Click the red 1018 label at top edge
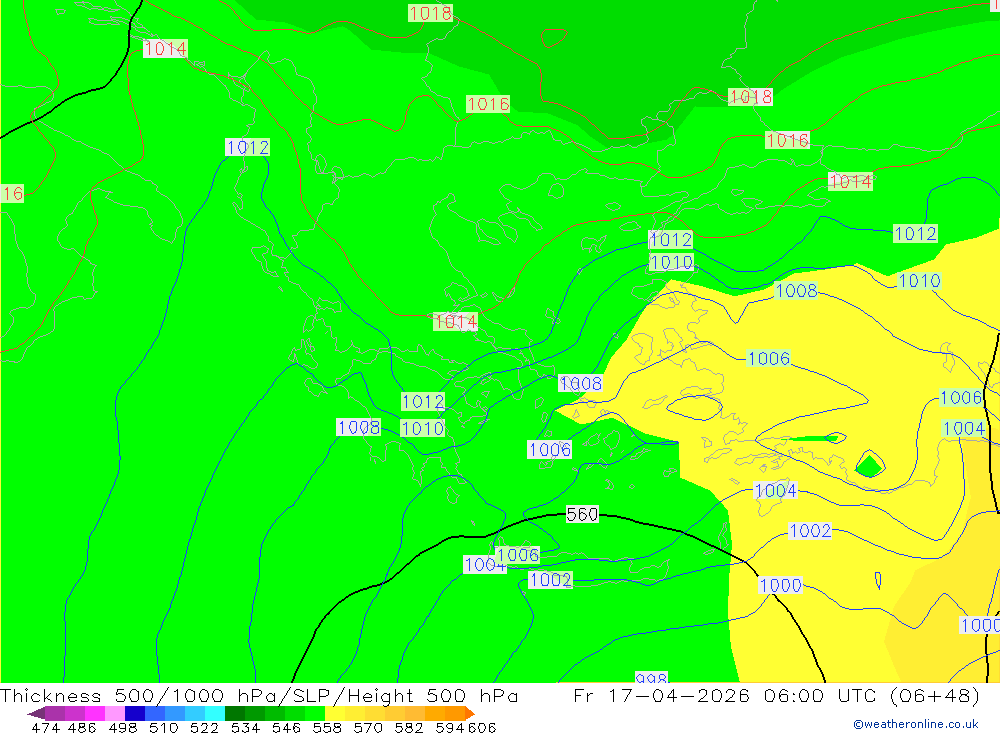1000x733 pixels. click(430, 13)
